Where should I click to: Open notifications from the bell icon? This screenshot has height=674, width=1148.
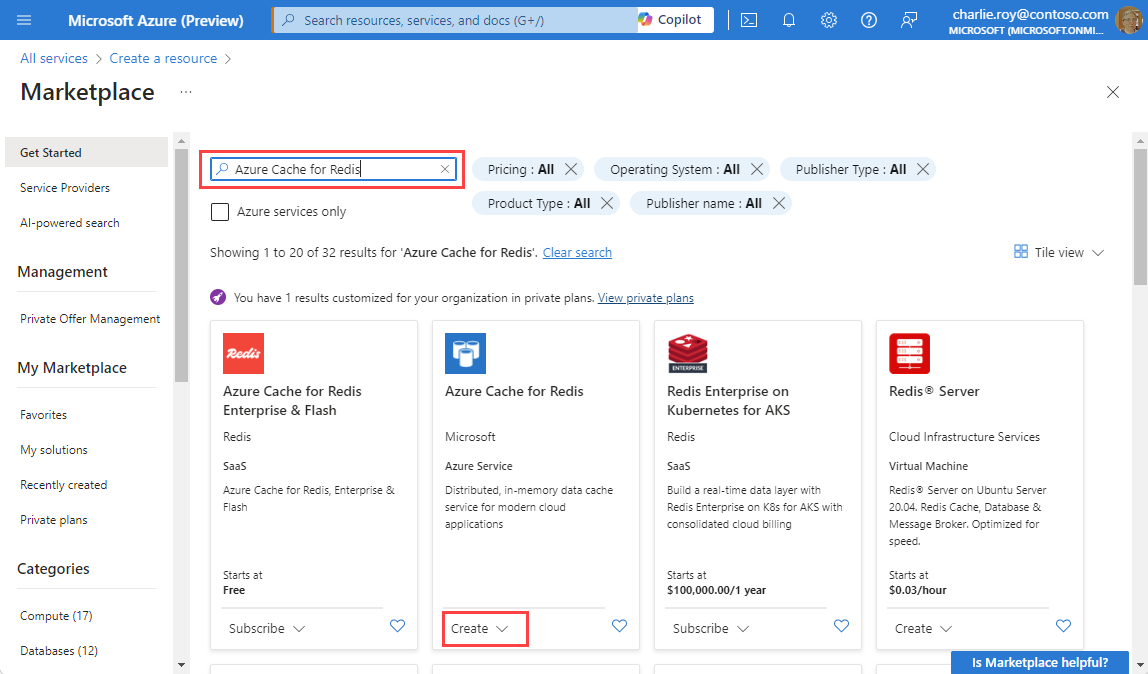pyautogui.click(x=788, y=19)
